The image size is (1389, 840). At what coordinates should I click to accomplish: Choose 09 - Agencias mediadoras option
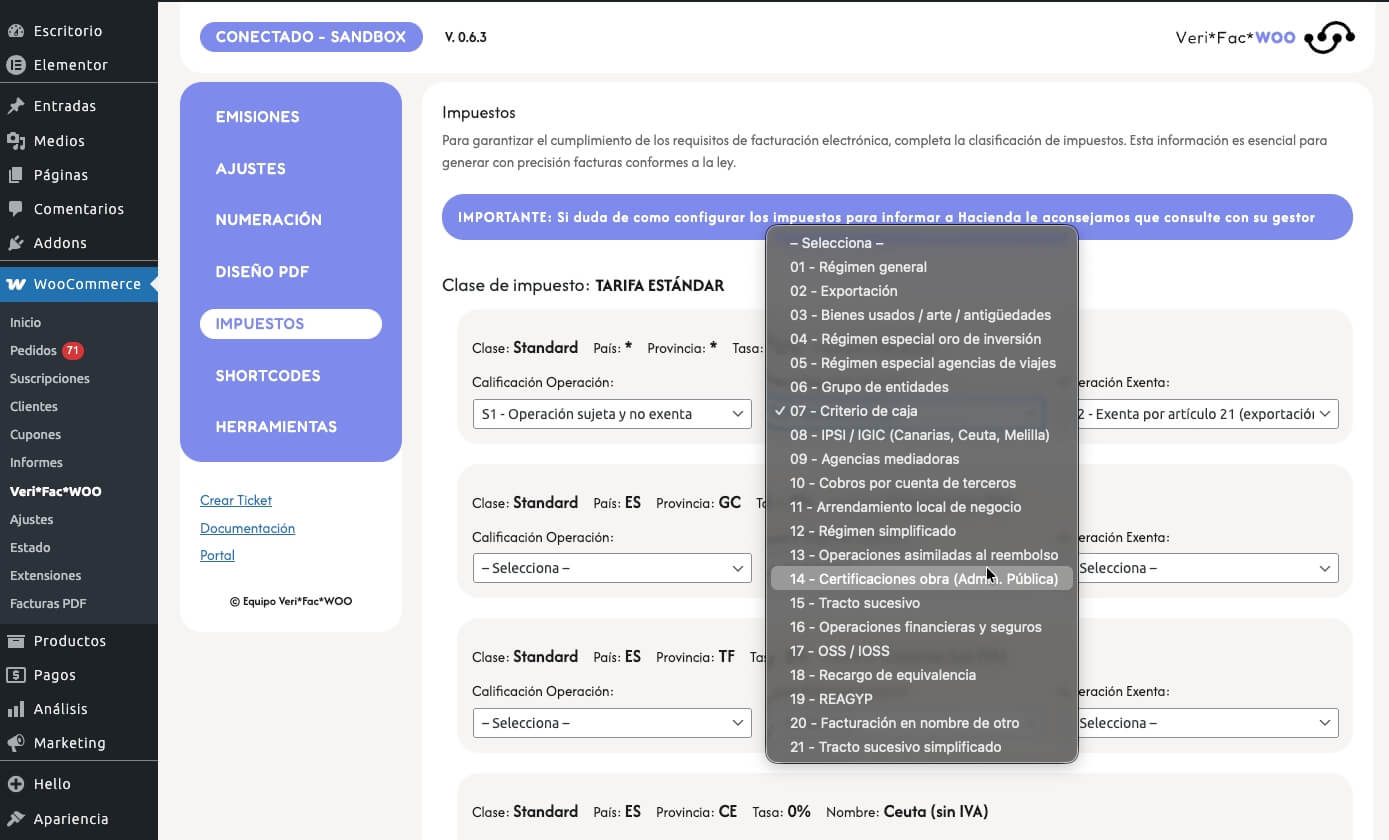tap(922, 459)
